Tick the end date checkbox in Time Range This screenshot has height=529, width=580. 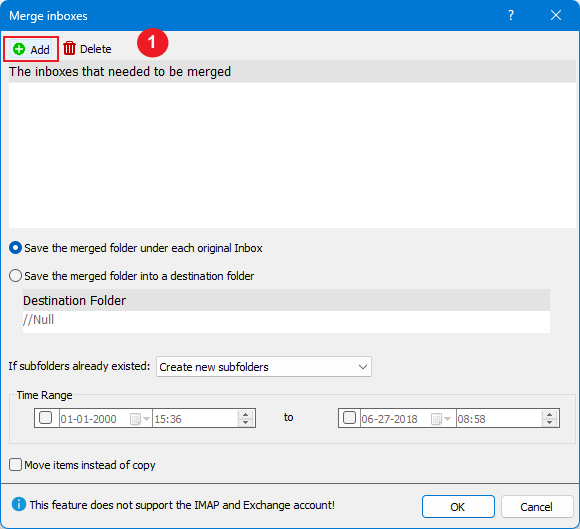[350, 418]
